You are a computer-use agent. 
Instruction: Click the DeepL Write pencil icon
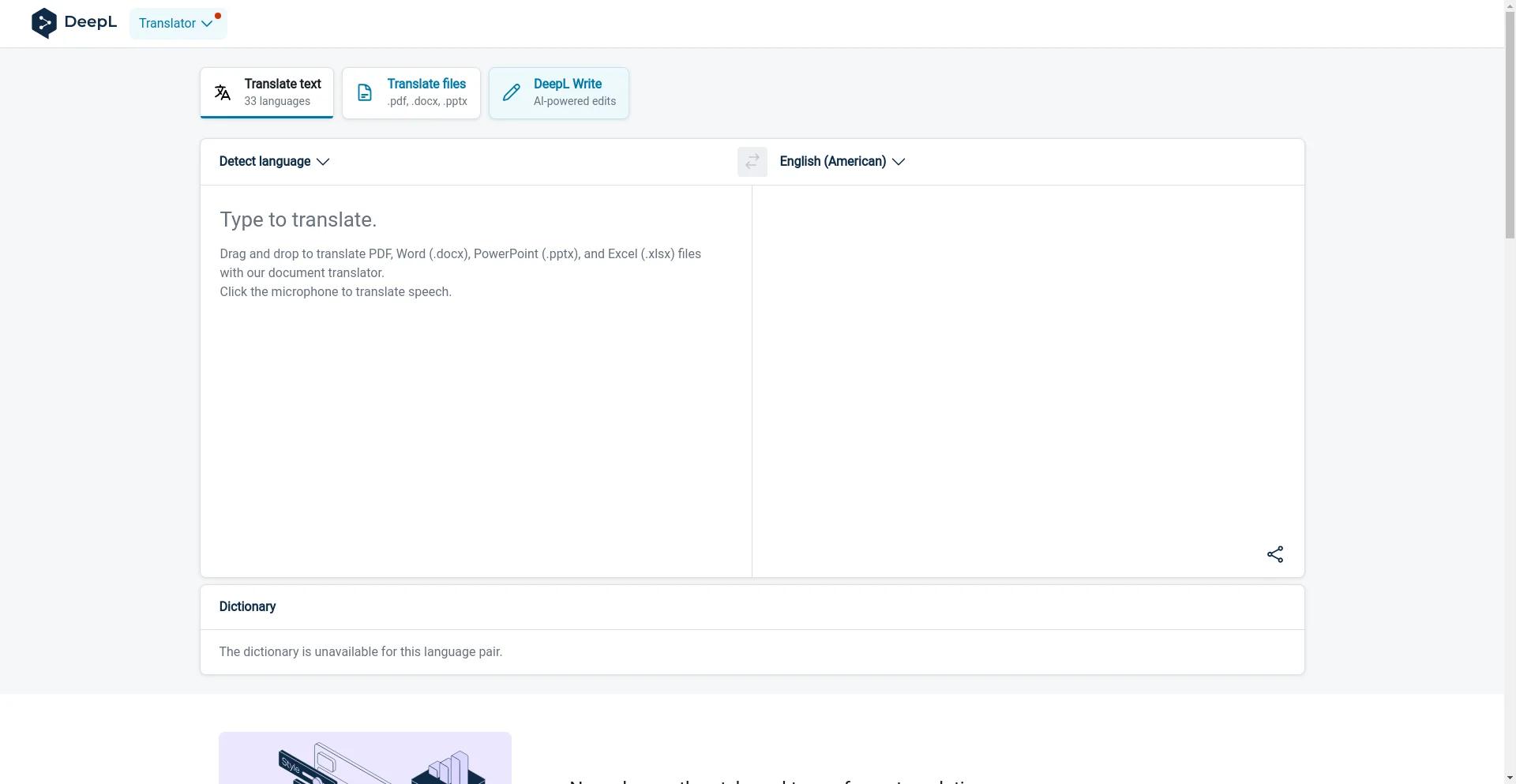click(512, 92)
